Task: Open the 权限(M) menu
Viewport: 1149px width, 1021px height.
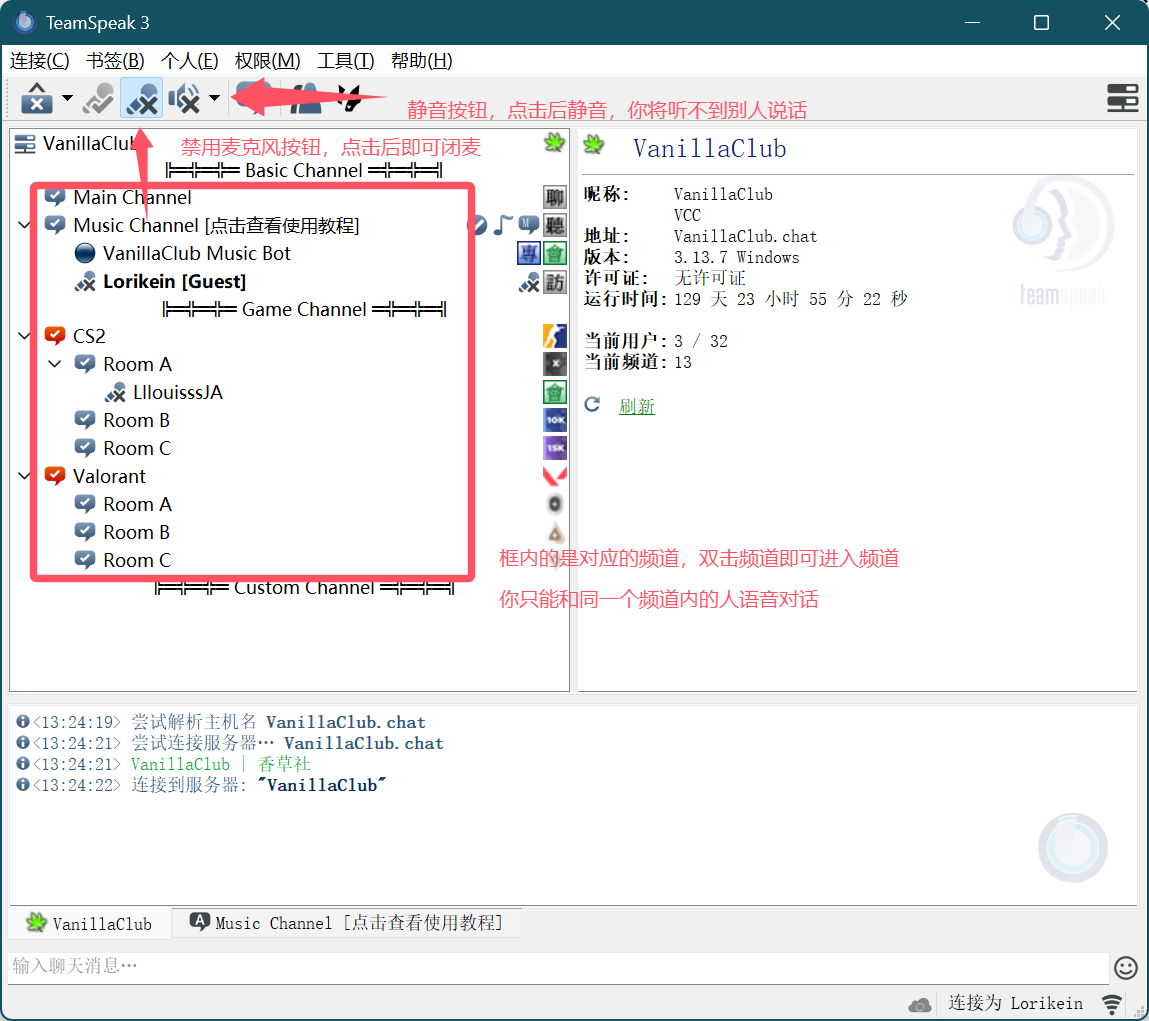Action: (x=267, y=61)
